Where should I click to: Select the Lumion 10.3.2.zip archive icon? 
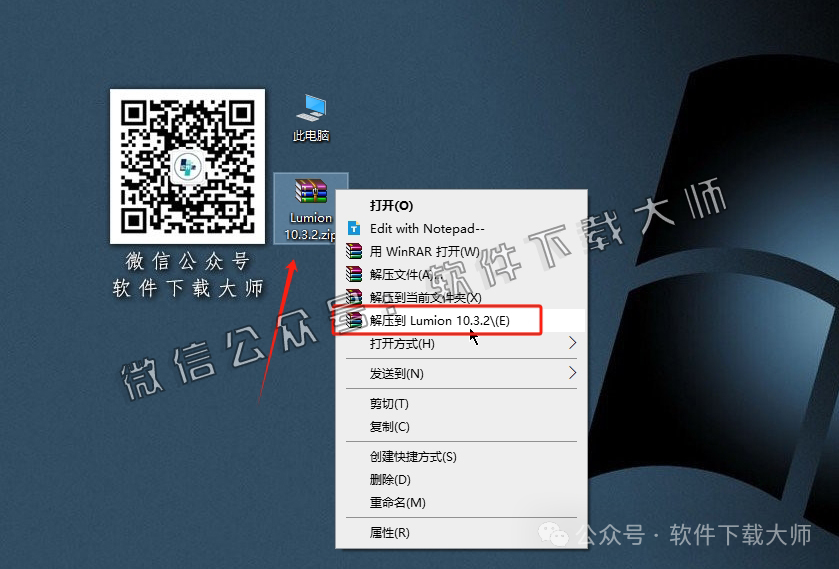coord(310,209)
